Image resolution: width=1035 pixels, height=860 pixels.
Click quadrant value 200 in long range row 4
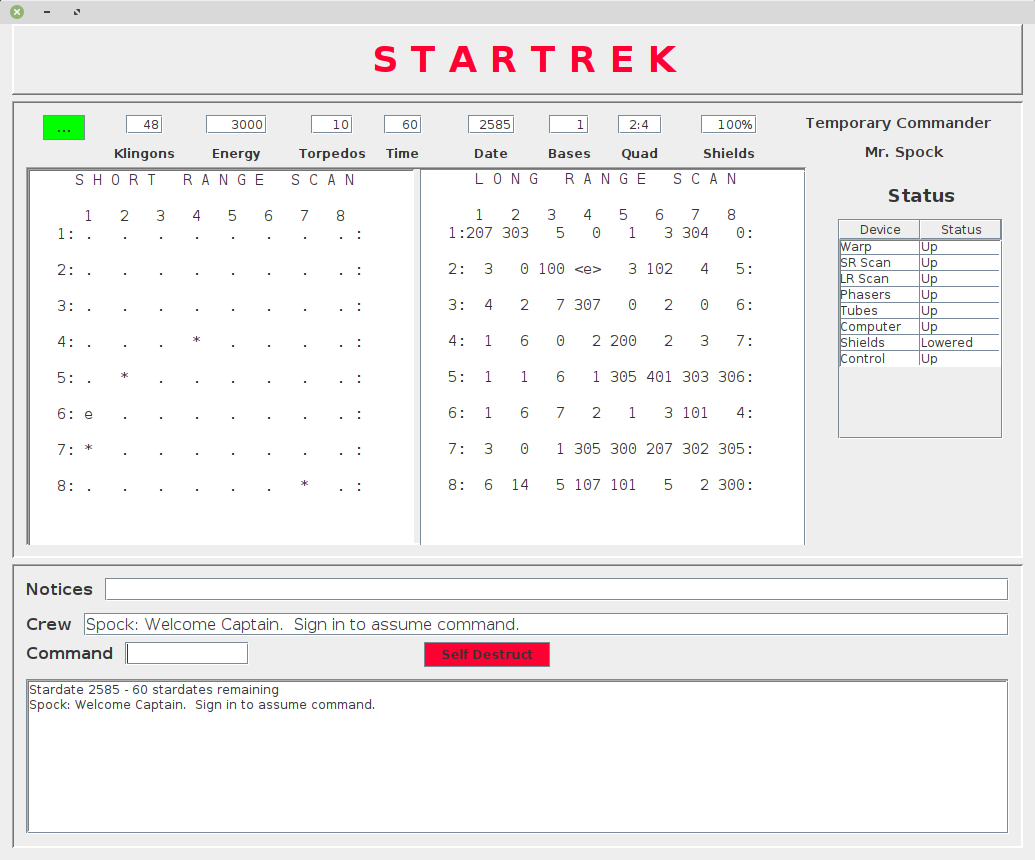tap(623, 341)
